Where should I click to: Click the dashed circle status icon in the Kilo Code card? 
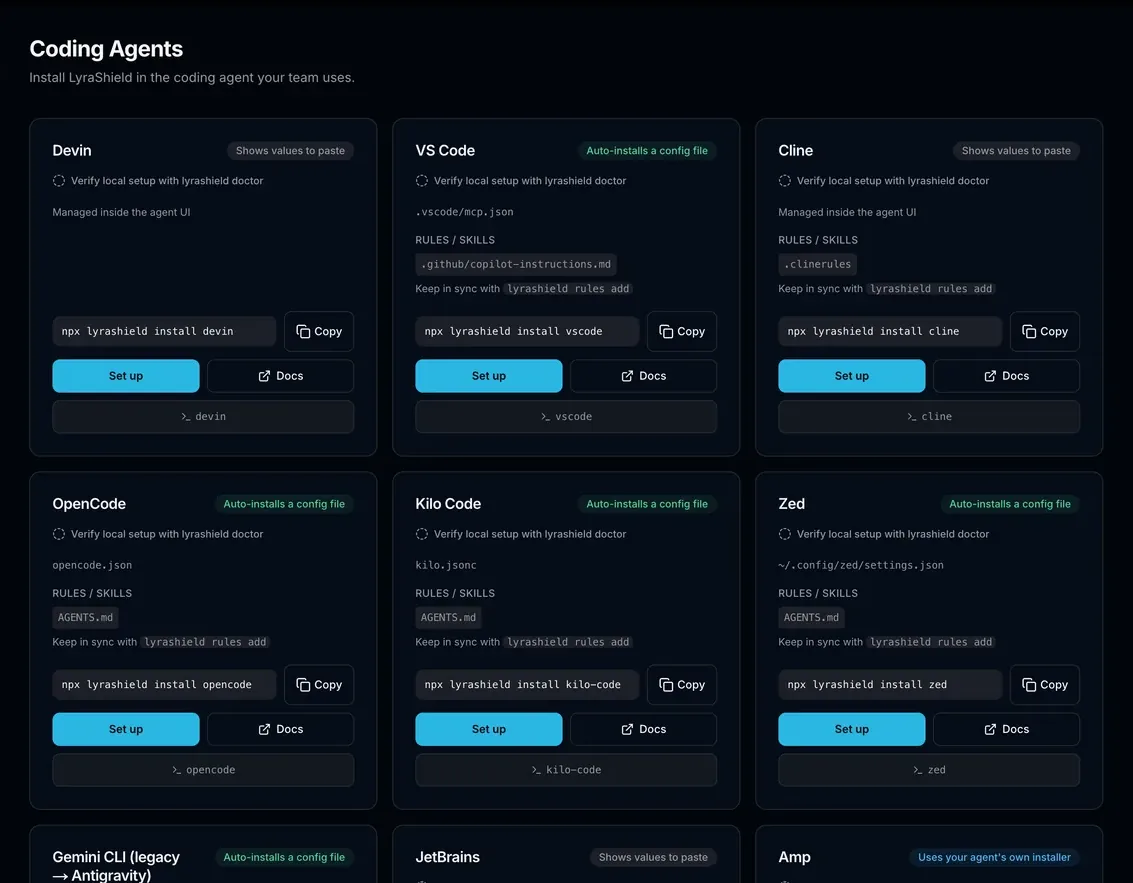[422, 534]
